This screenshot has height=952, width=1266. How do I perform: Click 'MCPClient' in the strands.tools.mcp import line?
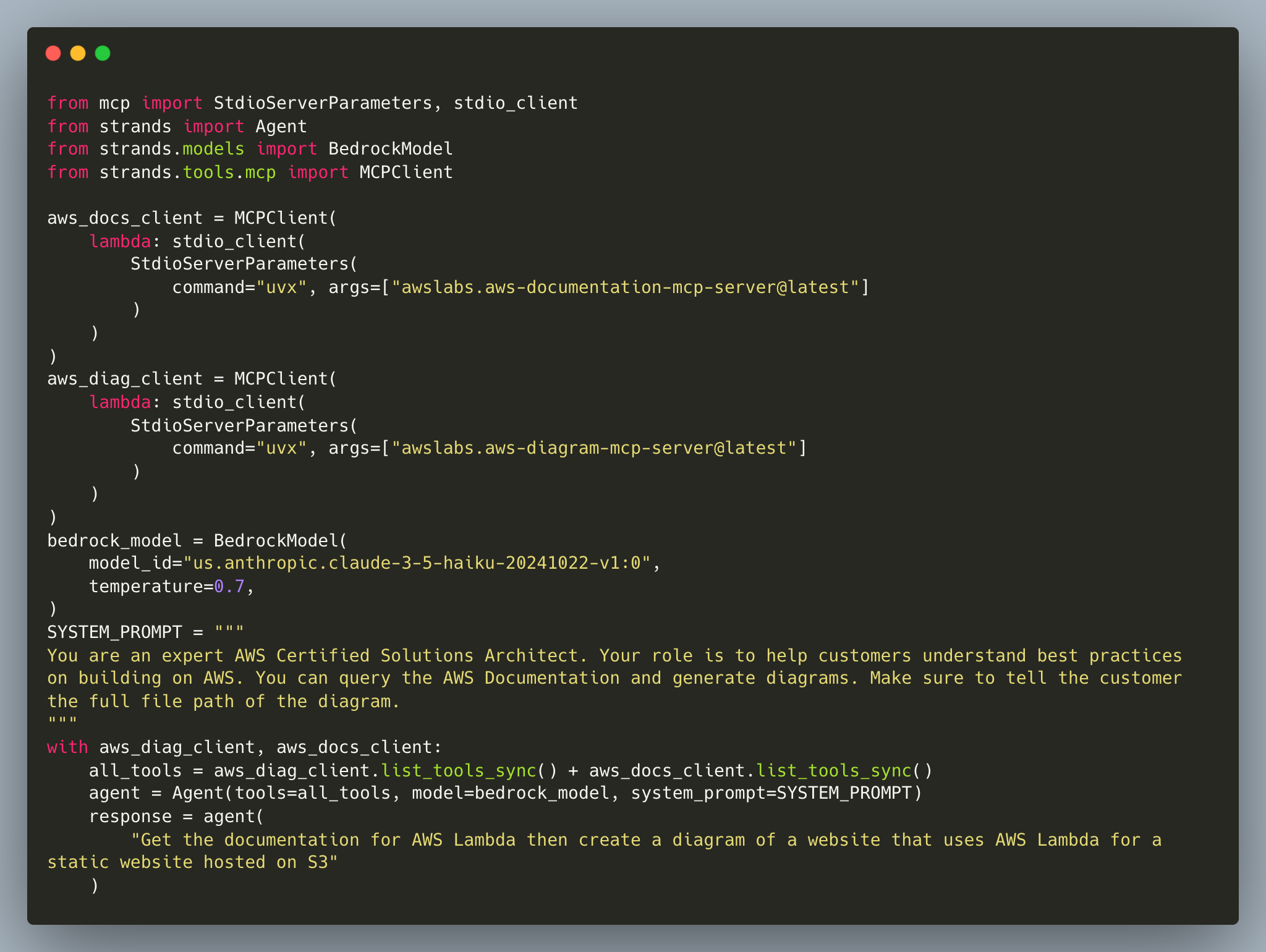[x=406, y=172]
